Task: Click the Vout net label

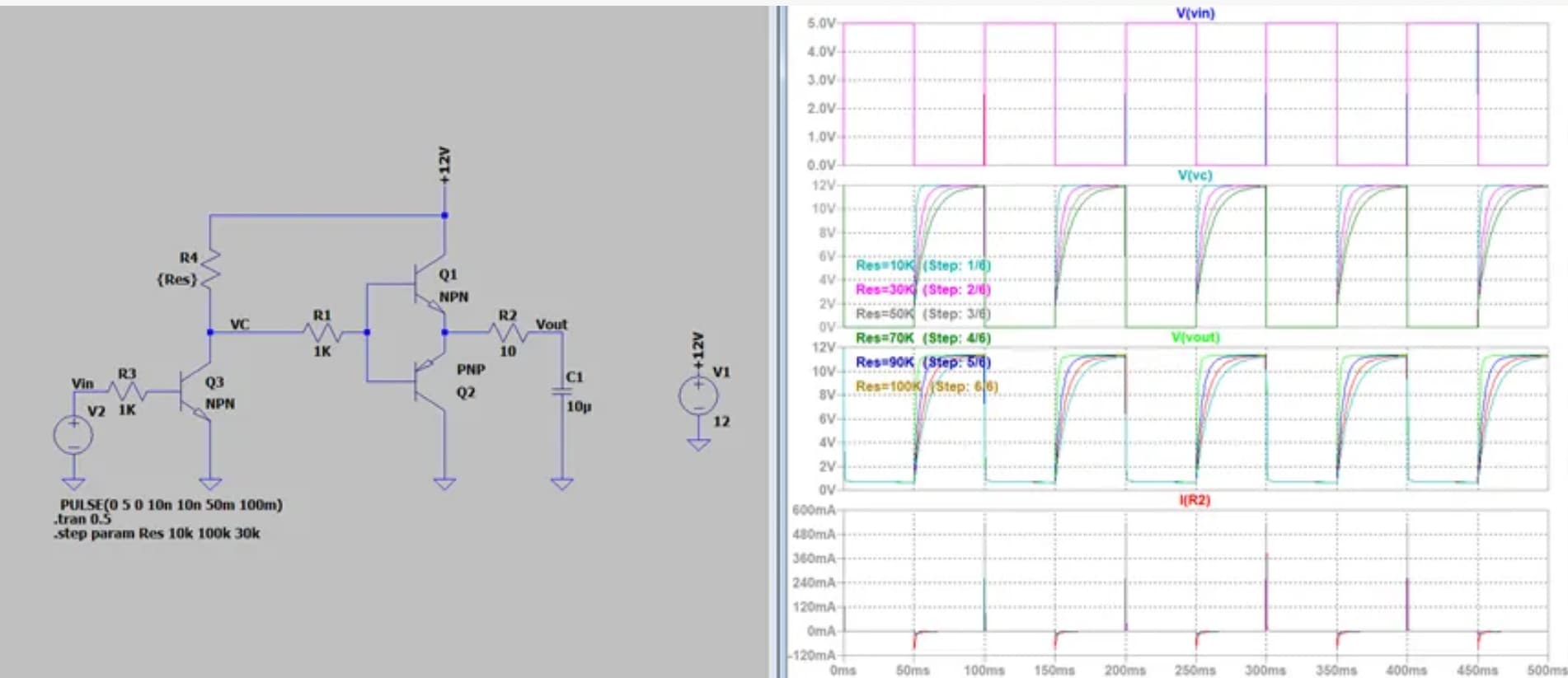Action: tap(552, 325)
